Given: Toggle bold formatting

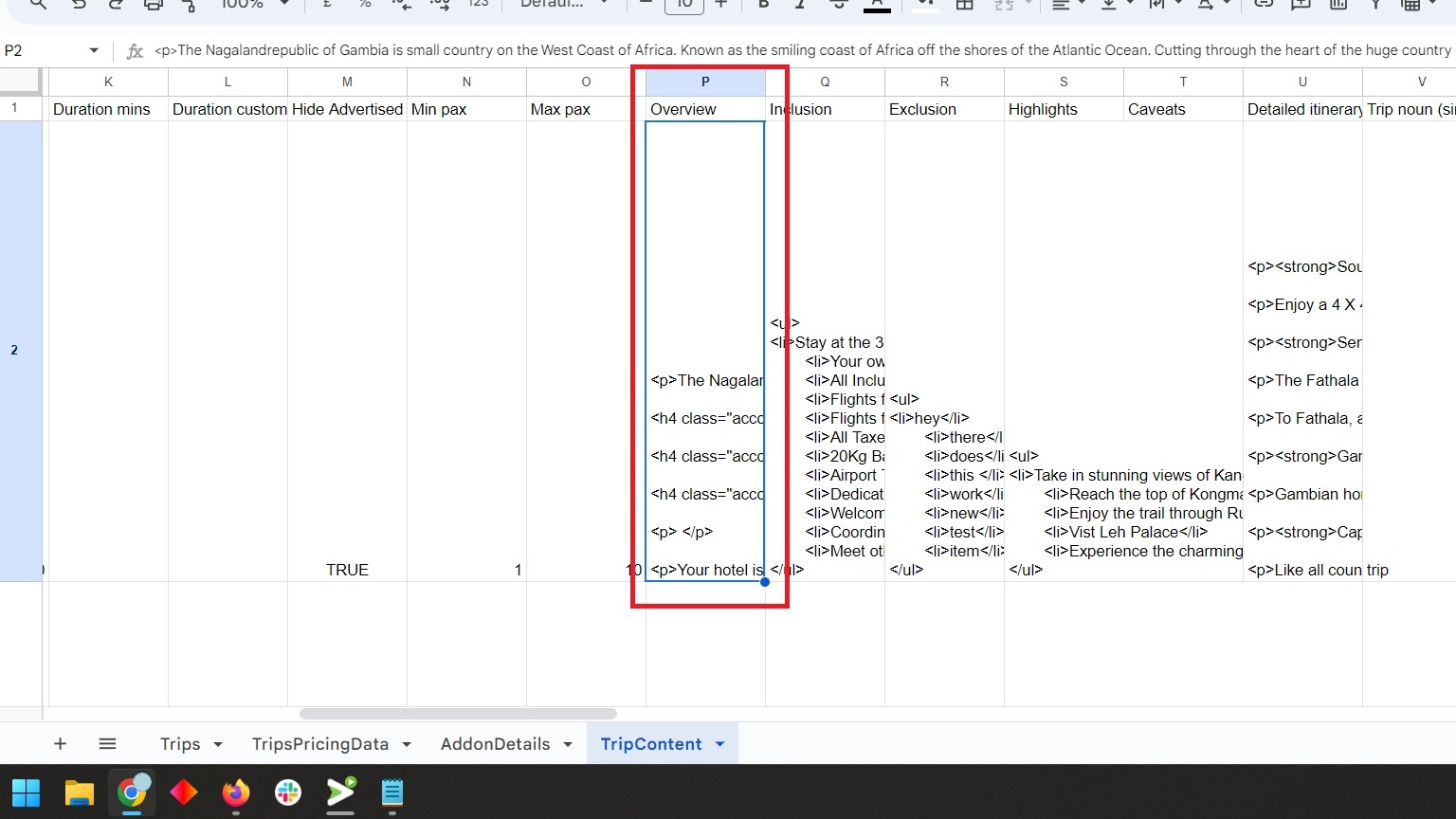Looking at the screenshot, I should (x=763, y=5).
